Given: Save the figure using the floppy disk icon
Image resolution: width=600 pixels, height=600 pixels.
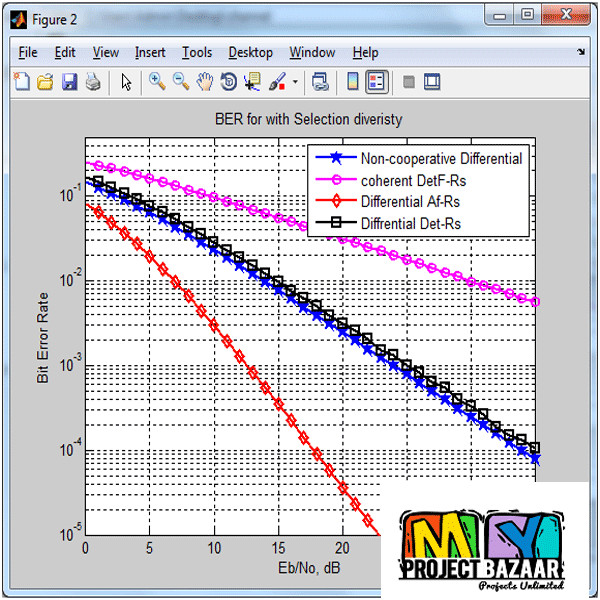Looking at the screenshot, I should tap(69, 82).
